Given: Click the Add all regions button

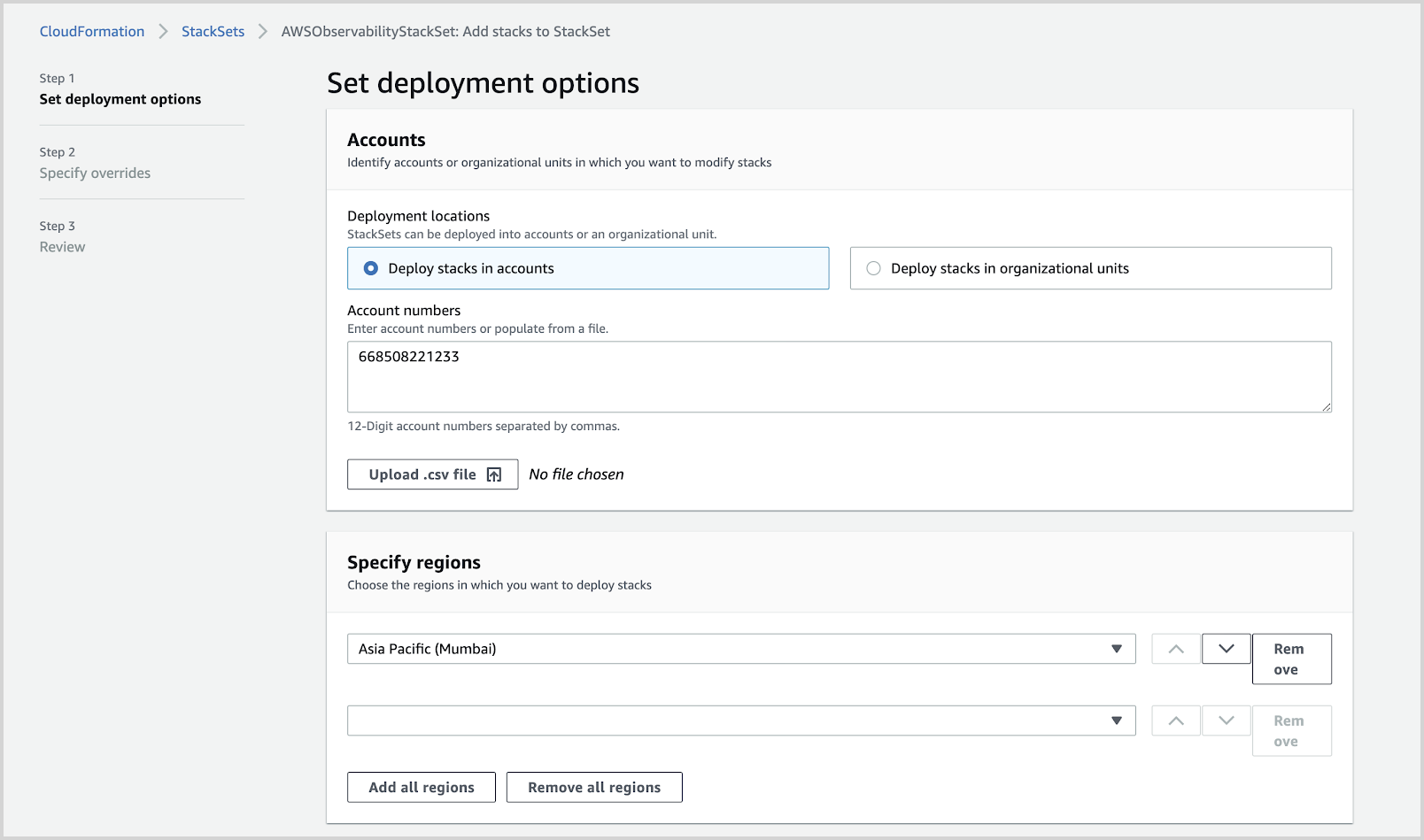Looking at the screenshot, I should (x=421, y=787).
